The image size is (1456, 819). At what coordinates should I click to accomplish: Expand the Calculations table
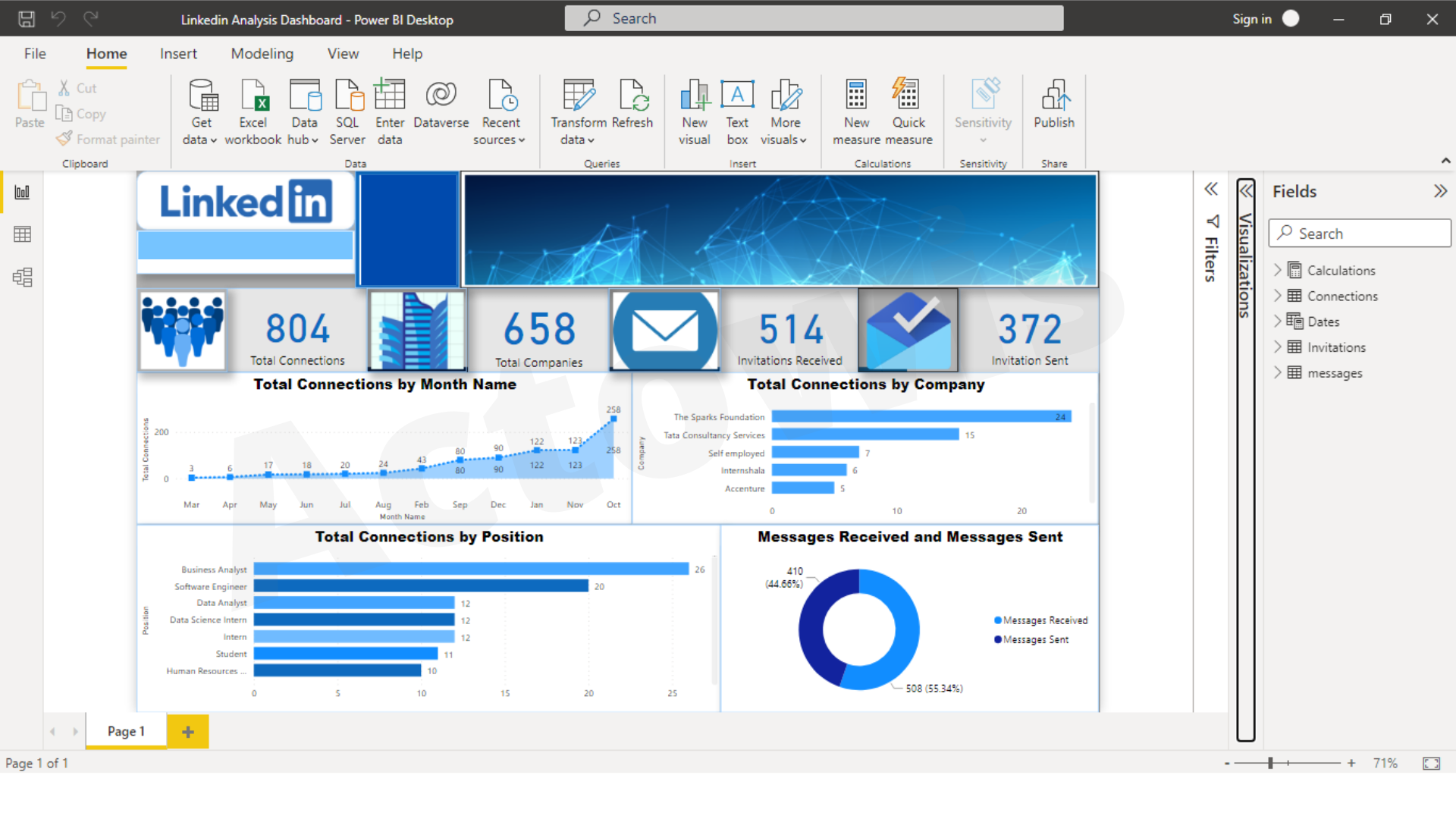[x=1278, y=269]
